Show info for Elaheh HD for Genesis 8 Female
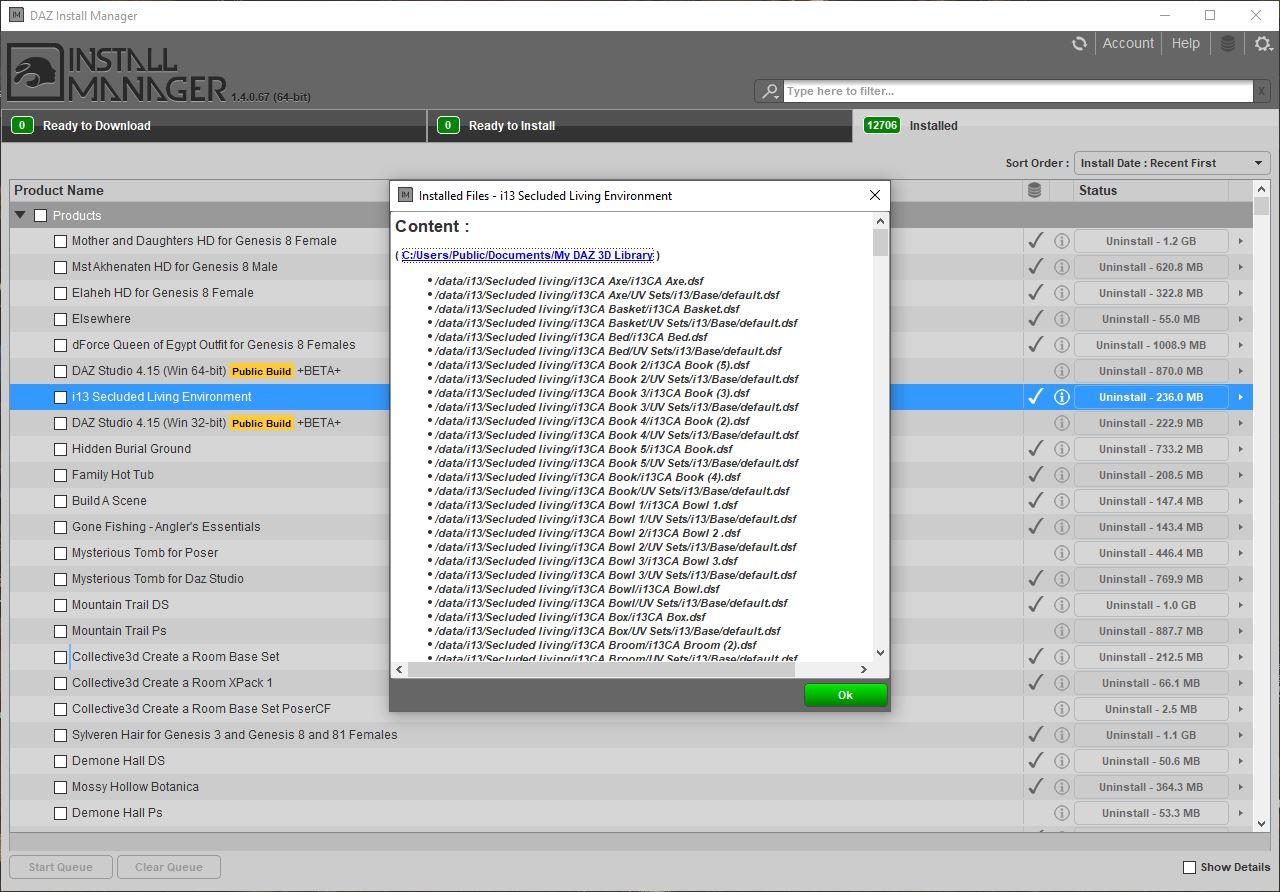1280x892 pixels. pyautogui.click(x=1062, y=293)
